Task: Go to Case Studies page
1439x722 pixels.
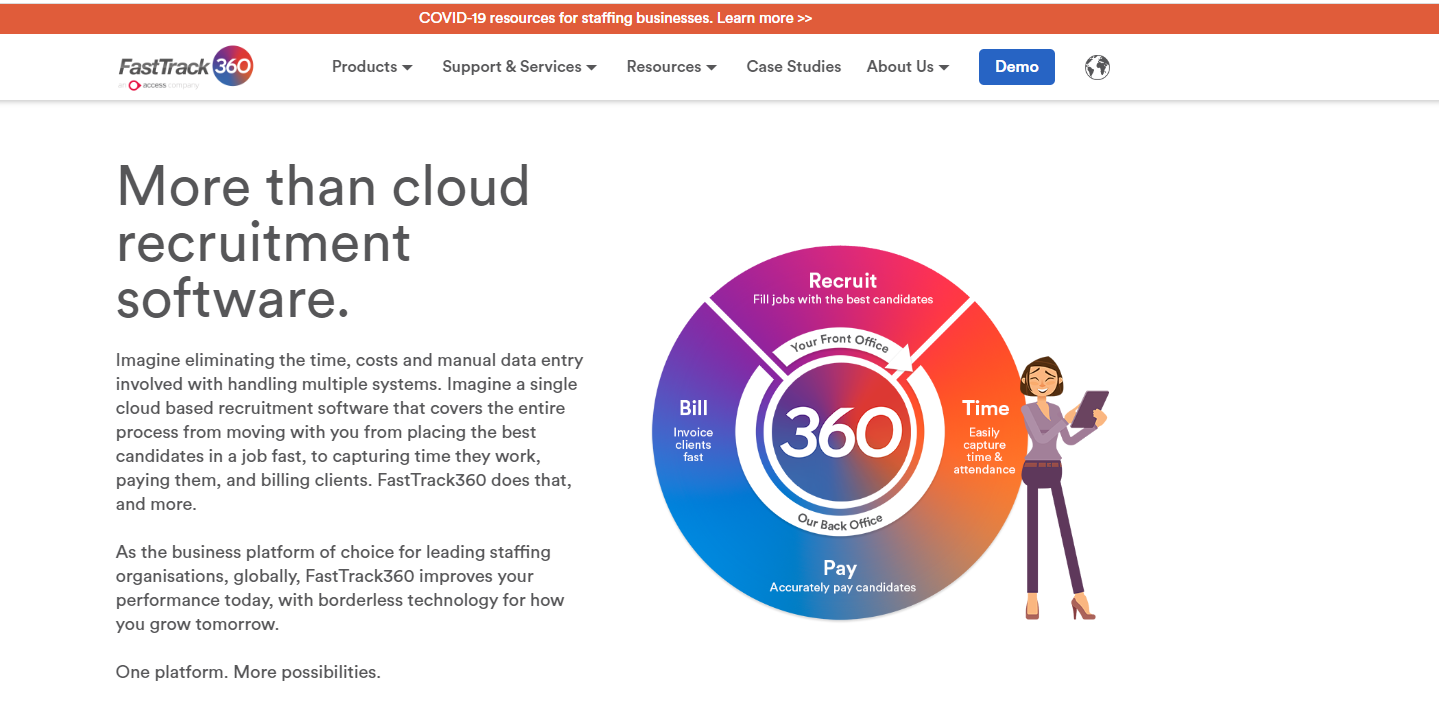Action: (x=793, y=67)
